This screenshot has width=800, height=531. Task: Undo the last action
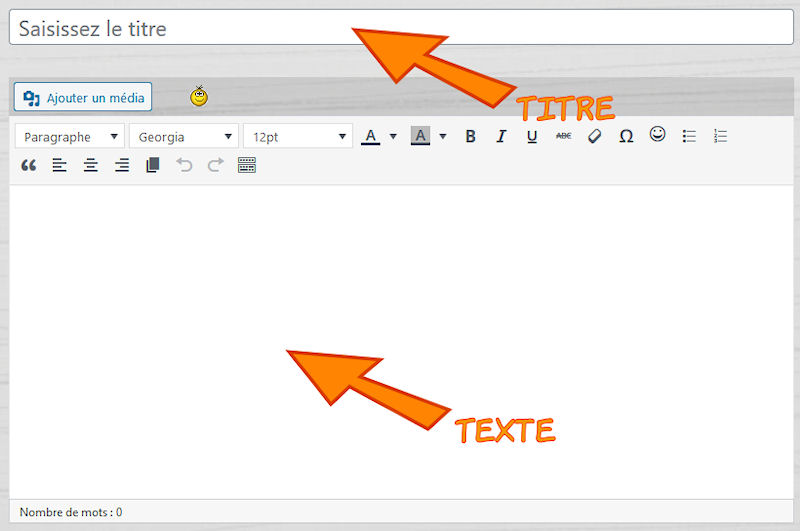click(x=184, y=165)
